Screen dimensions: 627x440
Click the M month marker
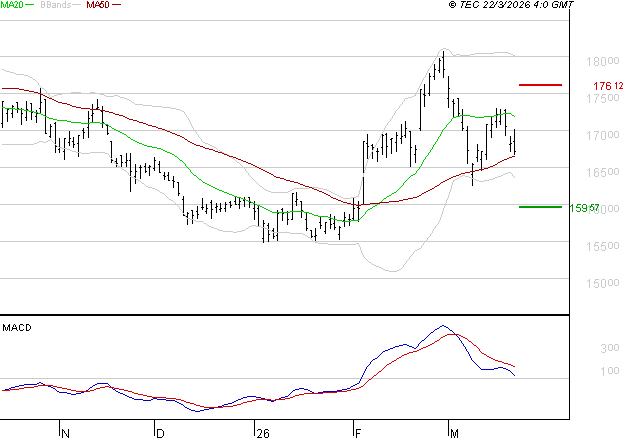[x=454, y=434]
